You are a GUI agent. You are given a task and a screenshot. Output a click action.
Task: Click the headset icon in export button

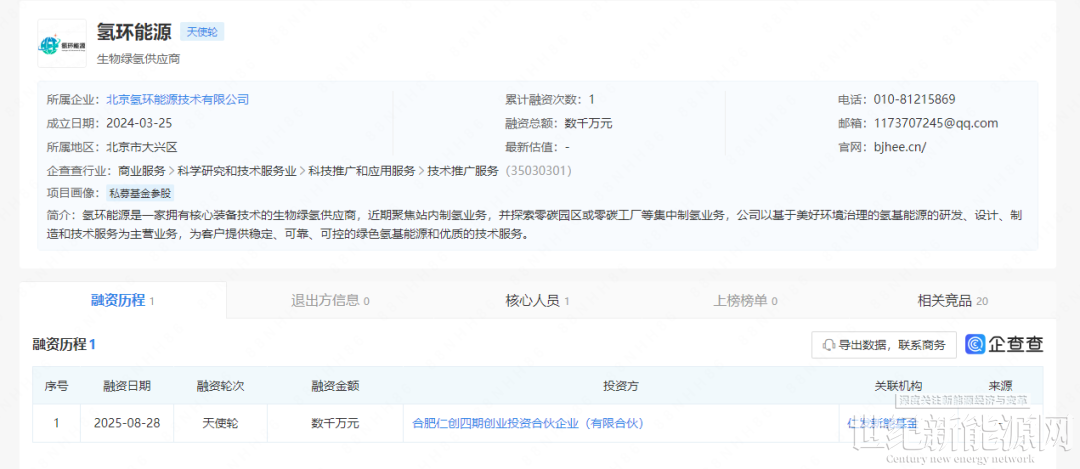[x=829, y=345]
